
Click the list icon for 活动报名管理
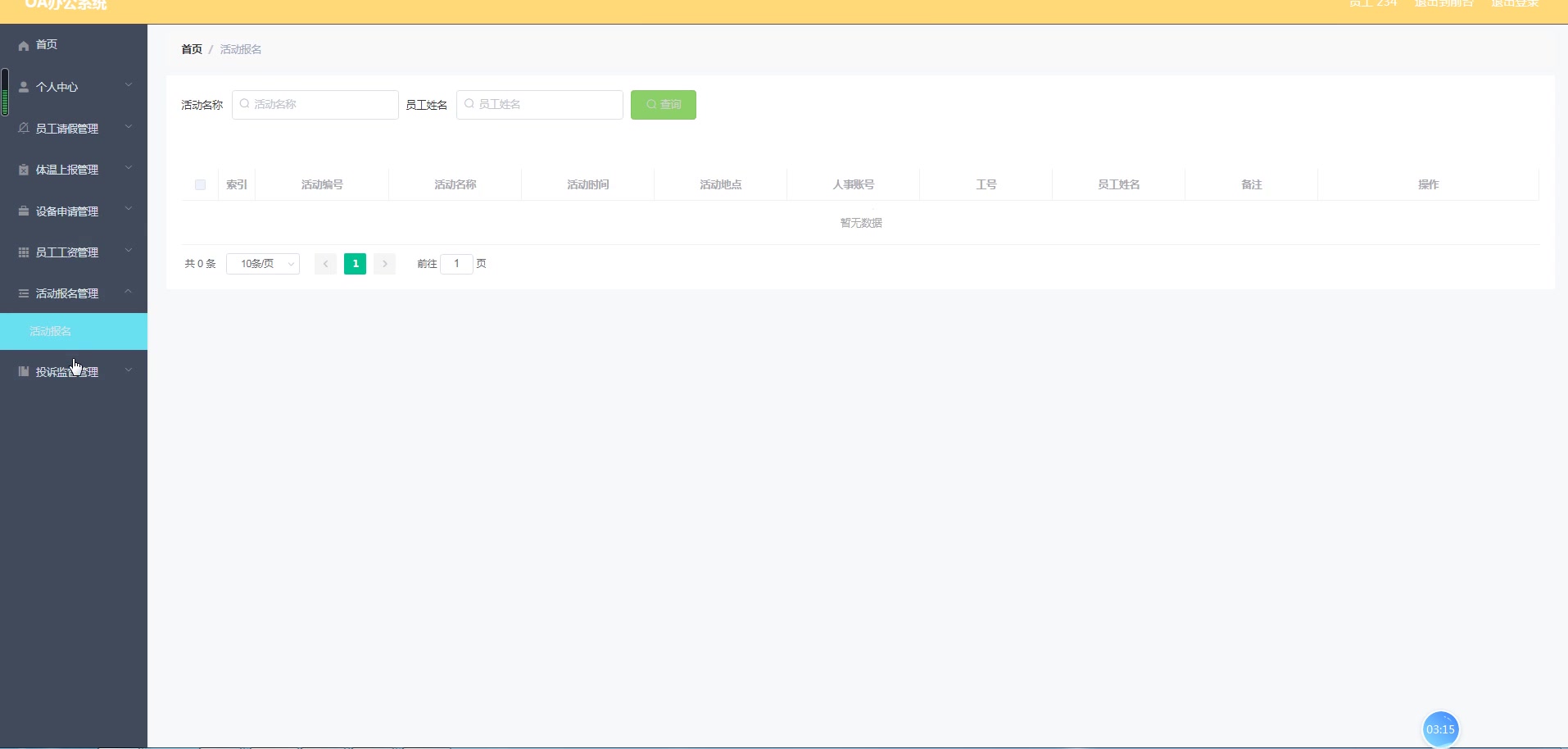click(x=24, y=293)
